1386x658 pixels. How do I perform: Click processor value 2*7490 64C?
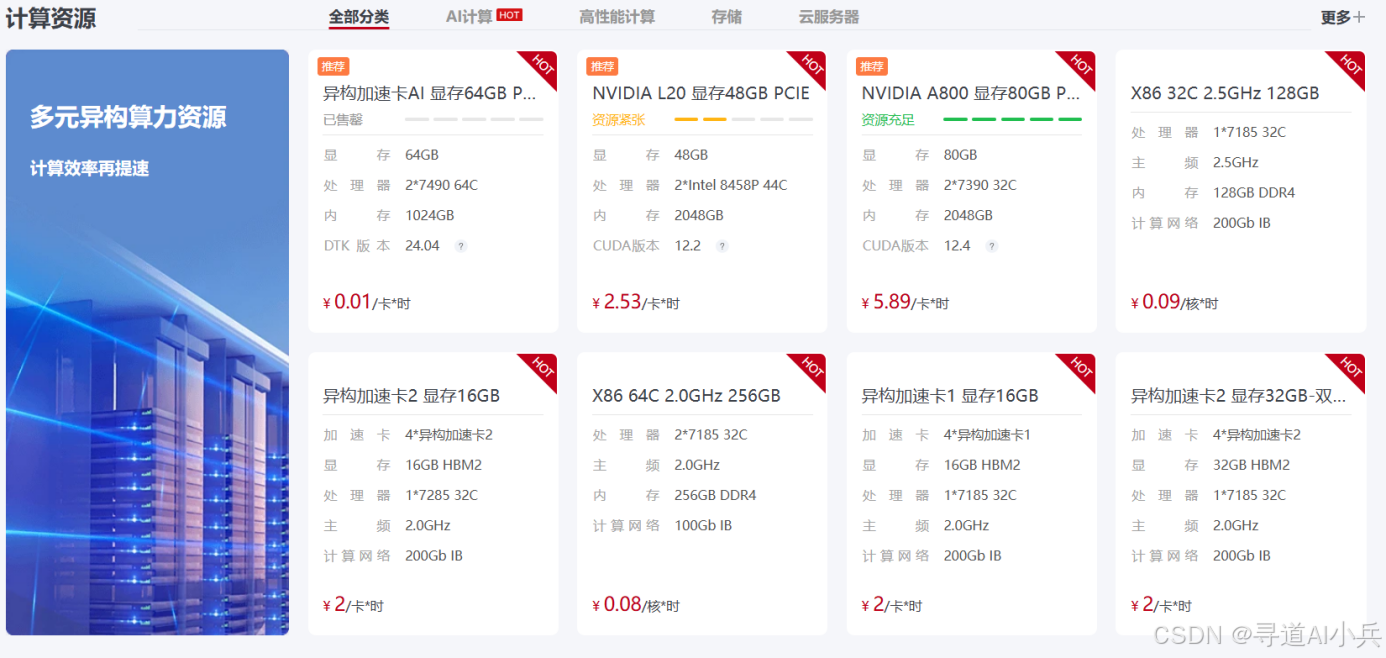tap(441, 185)
